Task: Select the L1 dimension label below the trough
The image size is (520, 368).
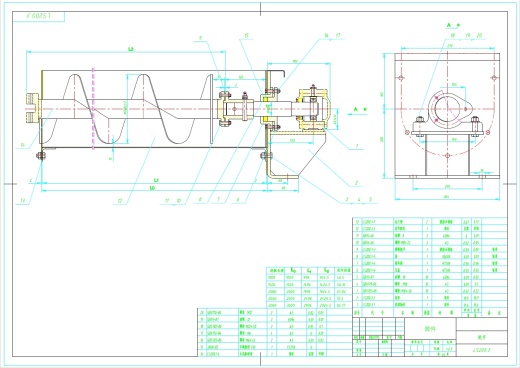Action: (156, 180)
